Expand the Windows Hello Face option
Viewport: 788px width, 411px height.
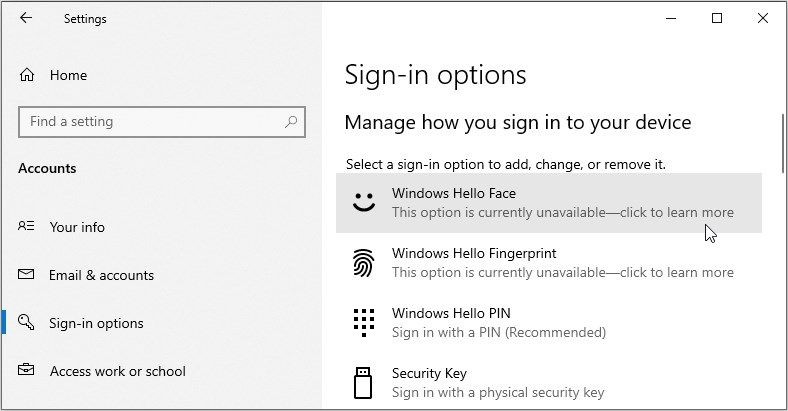[x=549, y=203]
